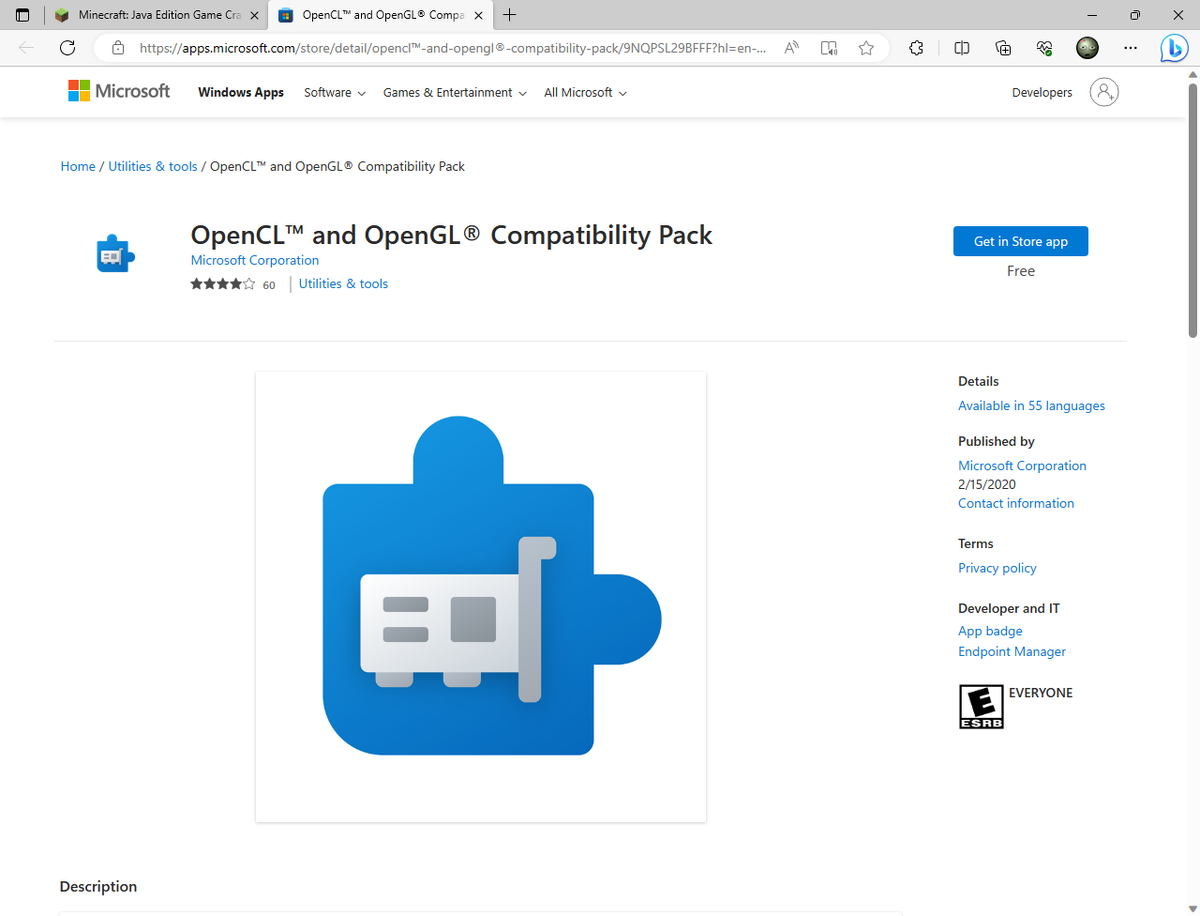Click the account sign-in person icon
The width and height of the screenshot is (1200, 916).
1104,92
